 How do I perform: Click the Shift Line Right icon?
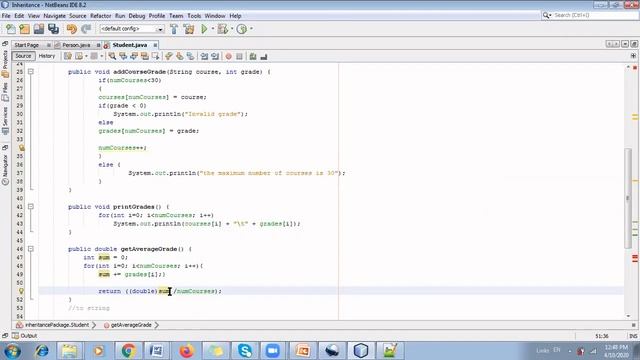point(215,56)
